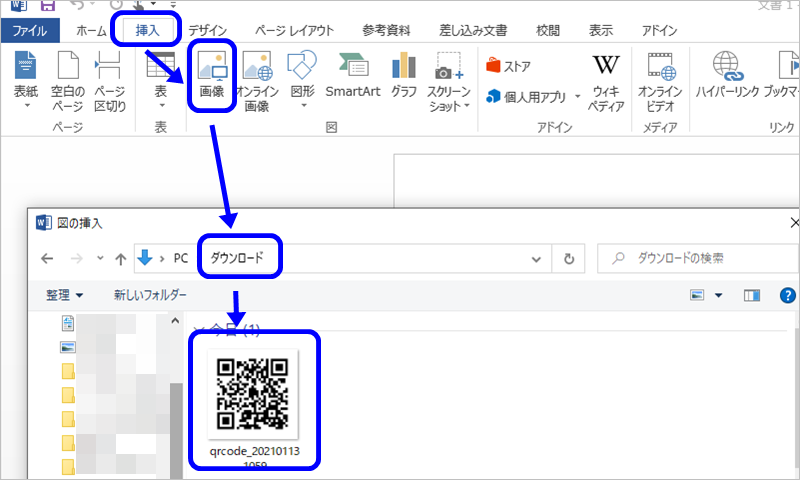Expand the address bar history dropdown
800x480 pixels.
click(x=536, y=259)
